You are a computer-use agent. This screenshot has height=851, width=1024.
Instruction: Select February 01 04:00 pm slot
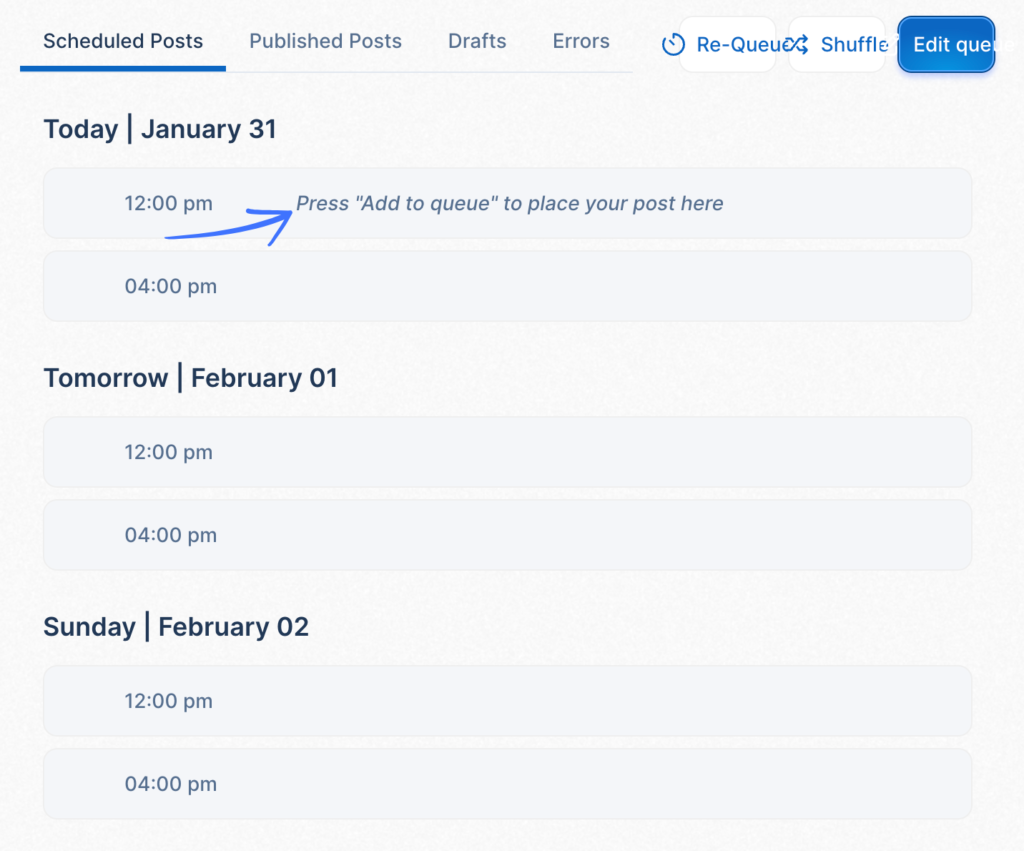pos(507,535)
